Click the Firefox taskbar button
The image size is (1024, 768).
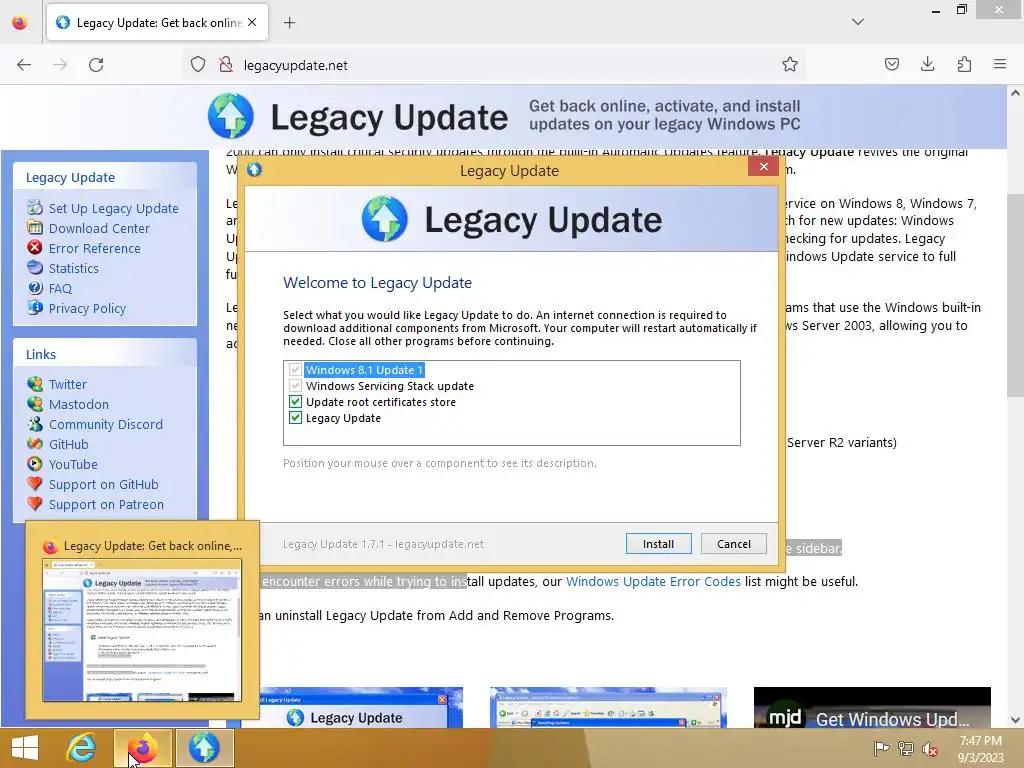[143, 748]
